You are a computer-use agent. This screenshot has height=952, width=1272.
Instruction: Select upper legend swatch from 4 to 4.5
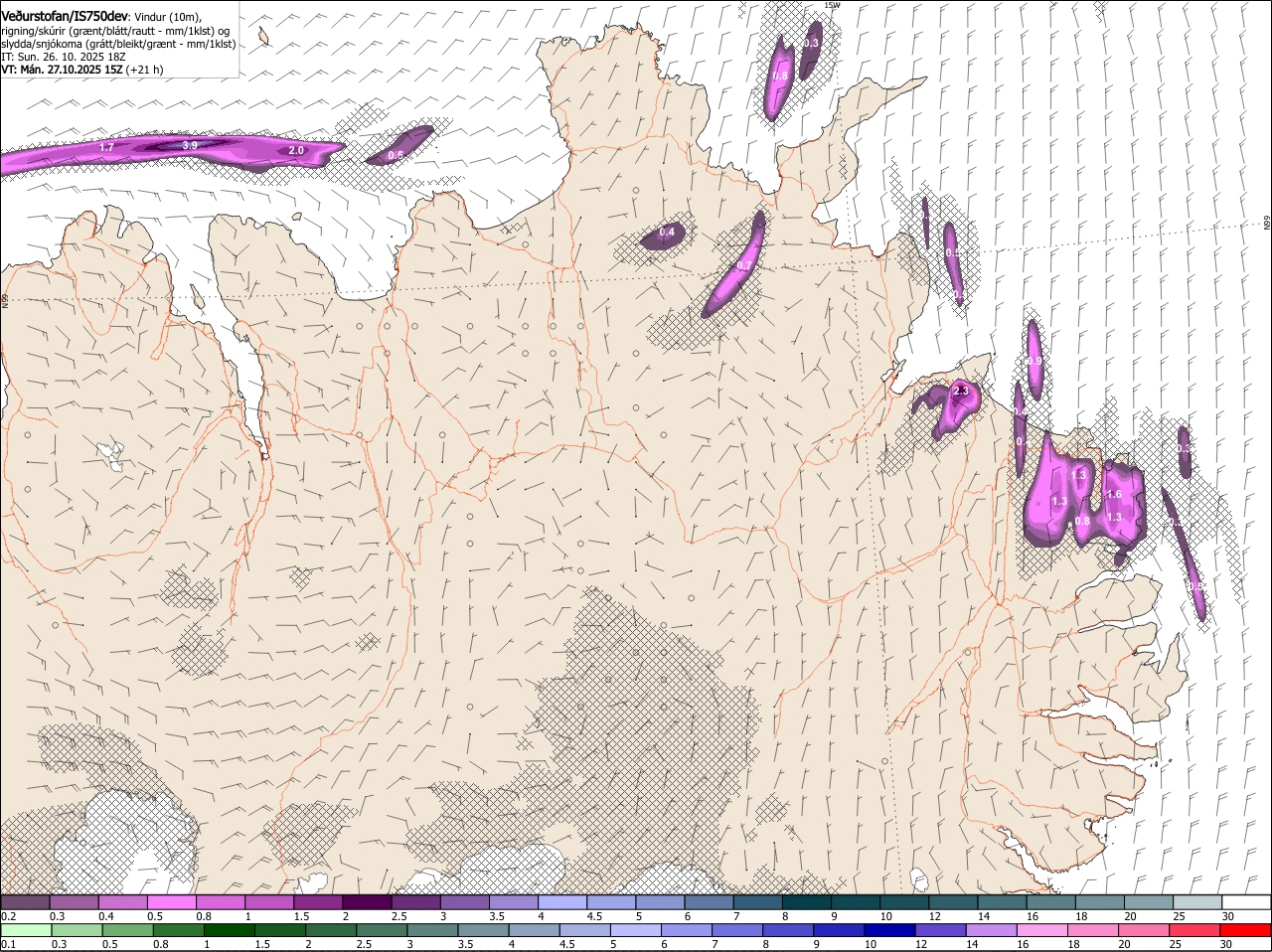(561, 902)
